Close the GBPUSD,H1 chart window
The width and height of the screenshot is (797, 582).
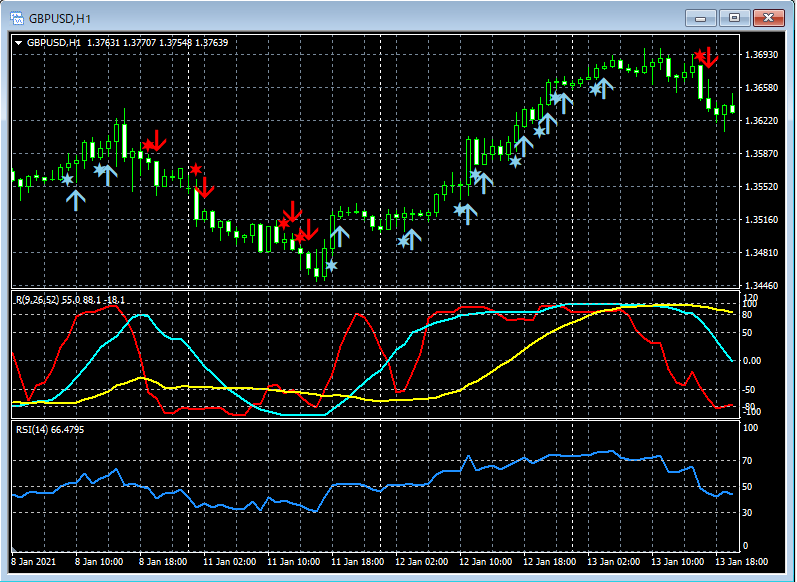[769, 18]
